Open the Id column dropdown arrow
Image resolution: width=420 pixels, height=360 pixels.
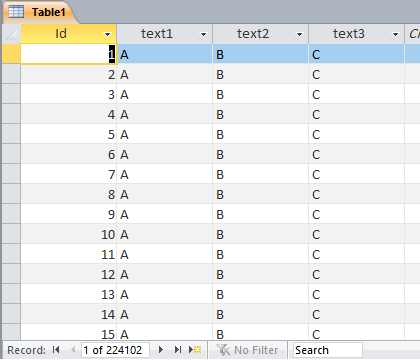[107, 34]
